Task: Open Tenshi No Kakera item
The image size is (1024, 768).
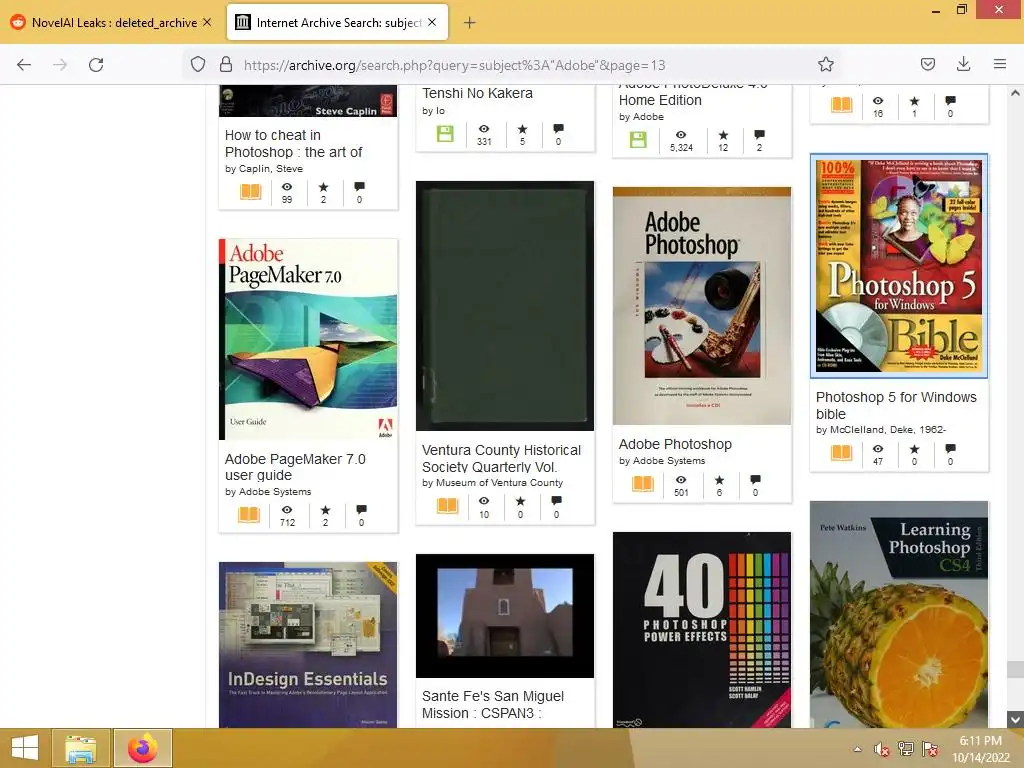Action: (477, 93)
